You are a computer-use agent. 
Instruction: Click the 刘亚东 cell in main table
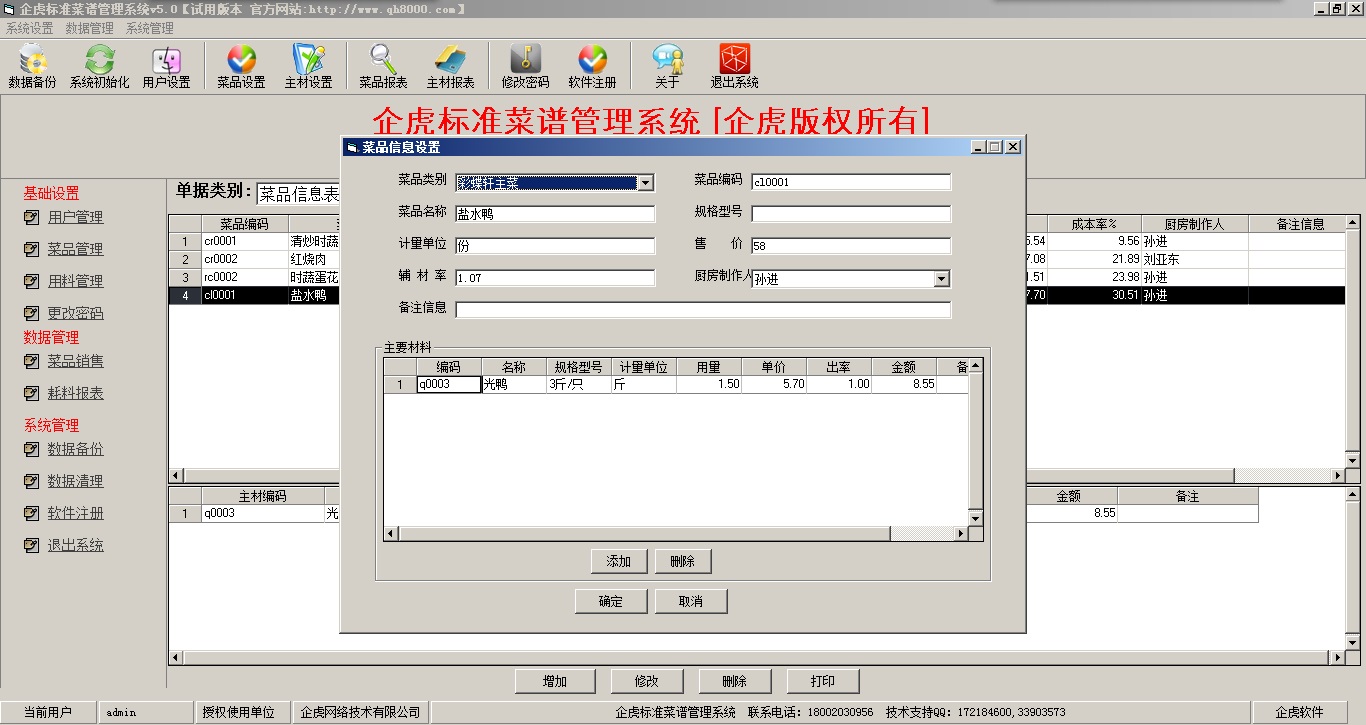click(1194, 259)
